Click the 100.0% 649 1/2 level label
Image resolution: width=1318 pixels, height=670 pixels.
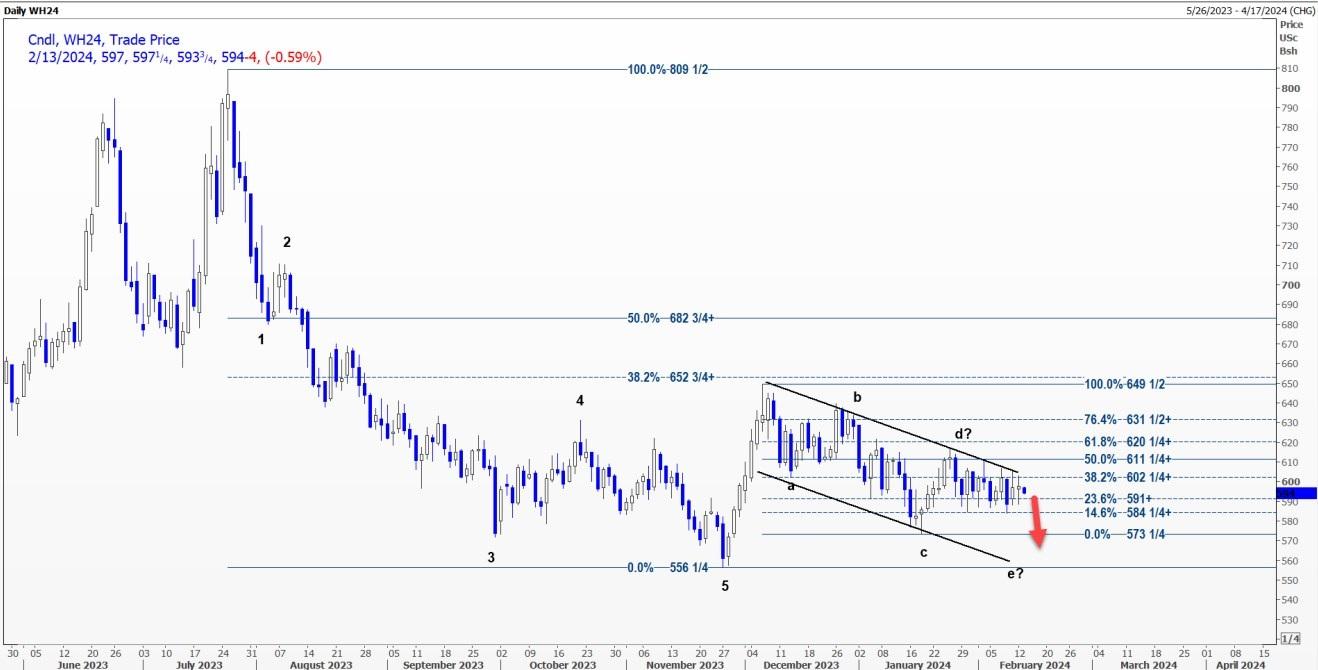(1126, 384)
